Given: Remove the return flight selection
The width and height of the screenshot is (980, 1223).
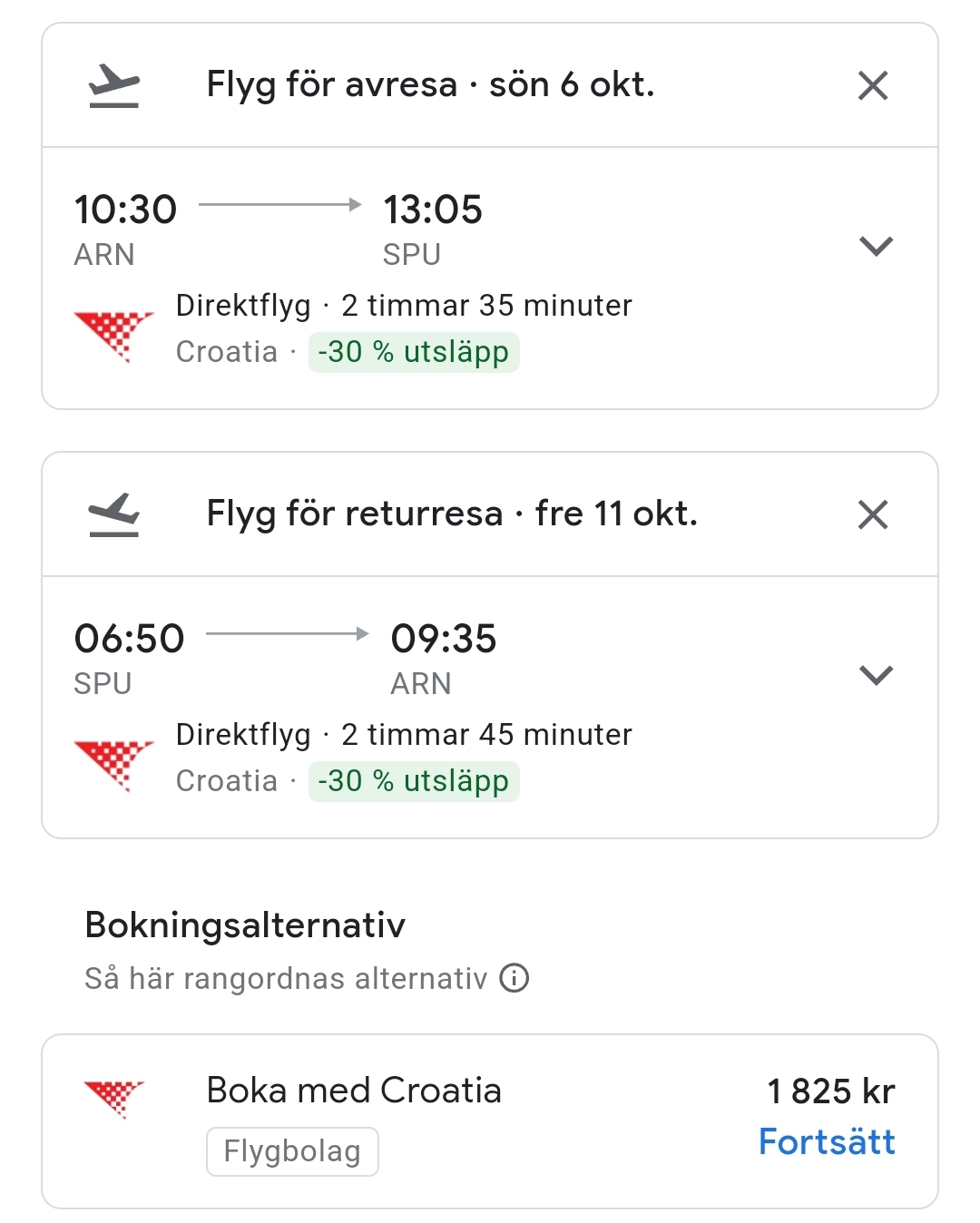Looking at the screenshot, I should click(x=872, y=515).
